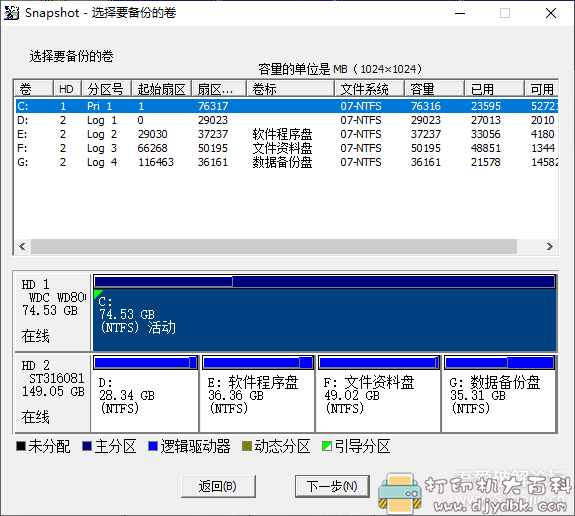Click the 分区号 column header

click(x=106, y=89)
